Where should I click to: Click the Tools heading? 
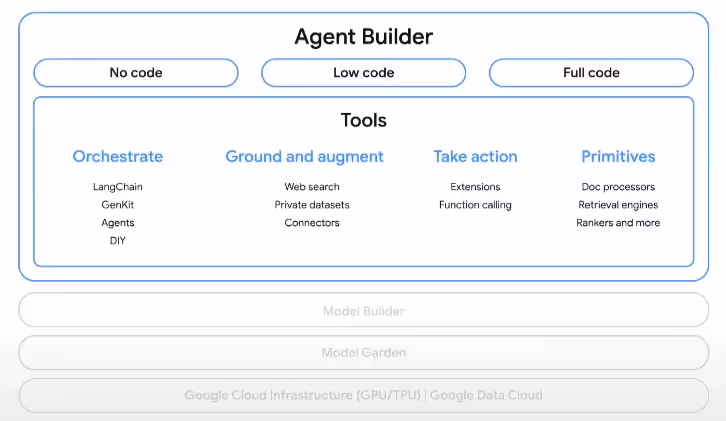(363, 120)
